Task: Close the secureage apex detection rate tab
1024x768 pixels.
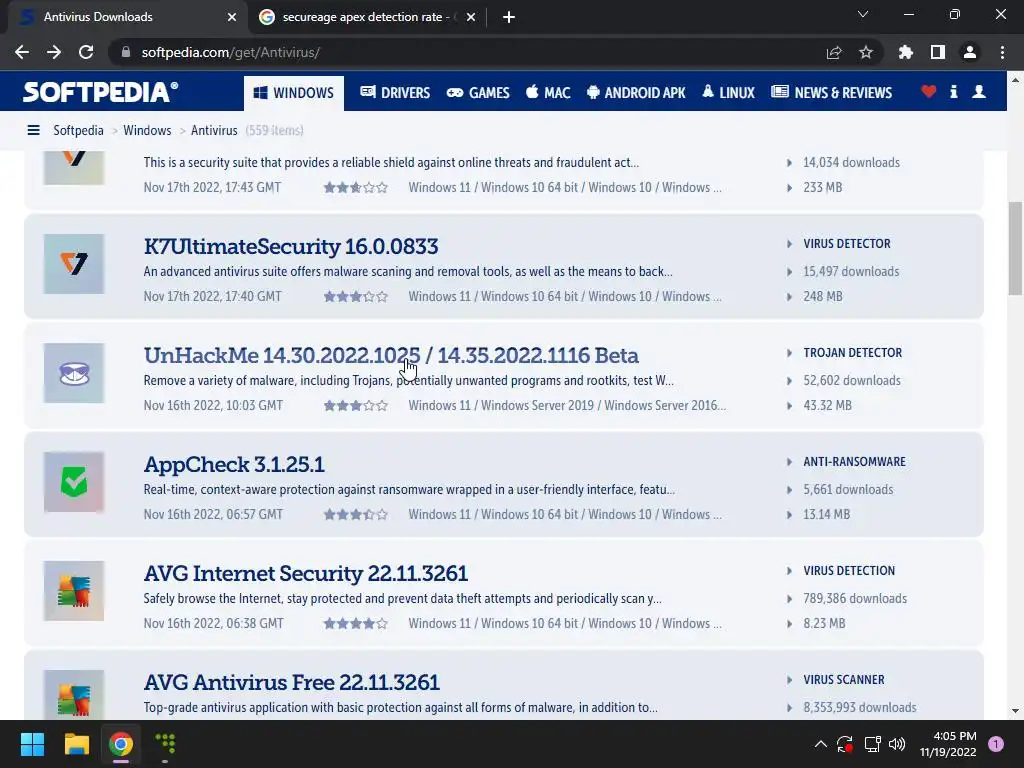Action: (471, 17)
